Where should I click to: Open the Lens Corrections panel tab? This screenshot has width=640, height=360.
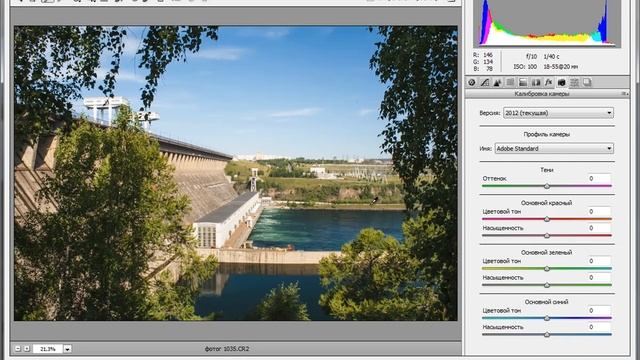[x=536, y=82]
